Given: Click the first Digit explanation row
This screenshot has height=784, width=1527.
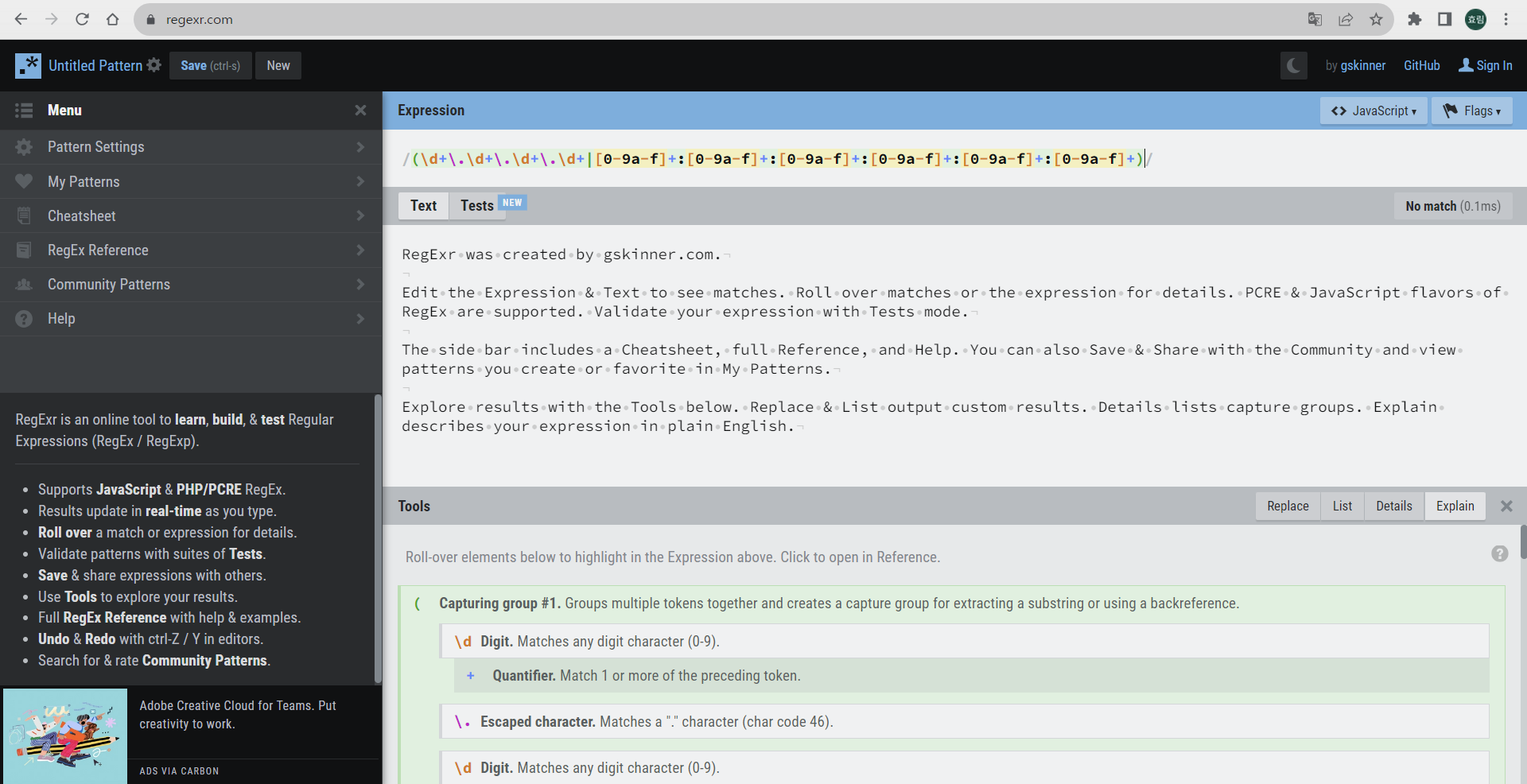Looking at the screenshot, I should pos(964,641).
